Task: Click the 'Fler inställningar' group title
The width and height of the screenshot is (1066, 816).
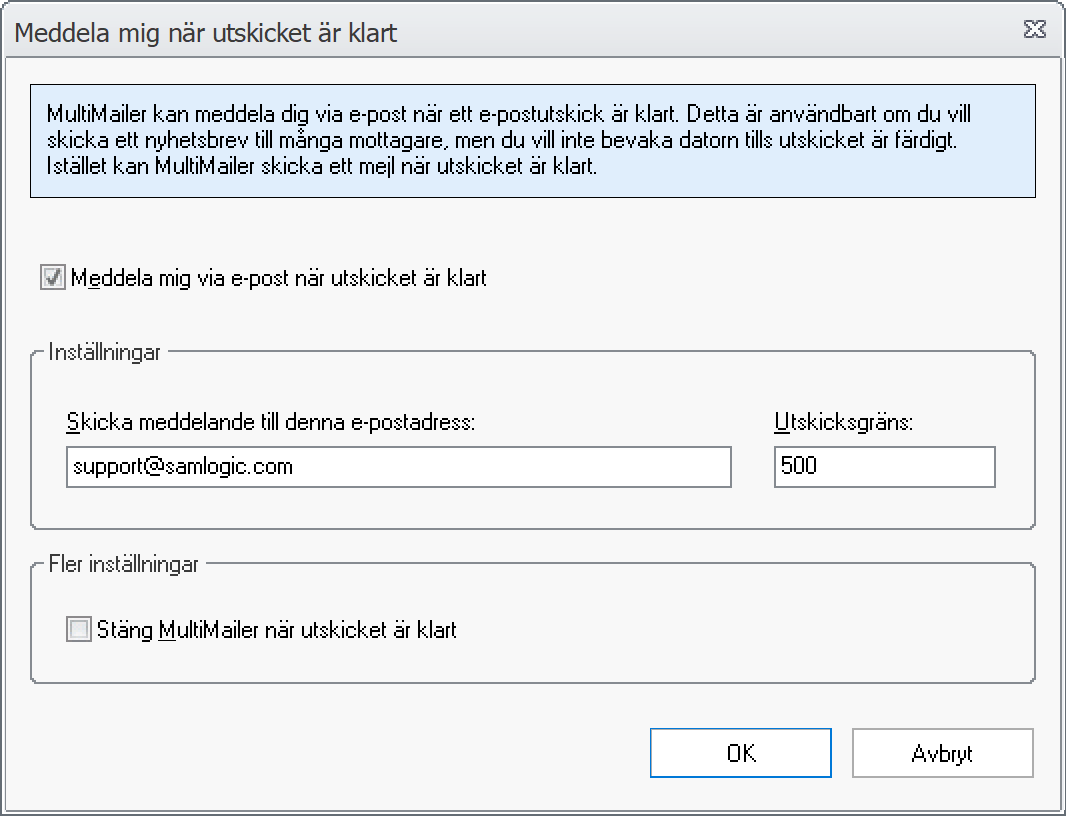Action: coord(124,564)
